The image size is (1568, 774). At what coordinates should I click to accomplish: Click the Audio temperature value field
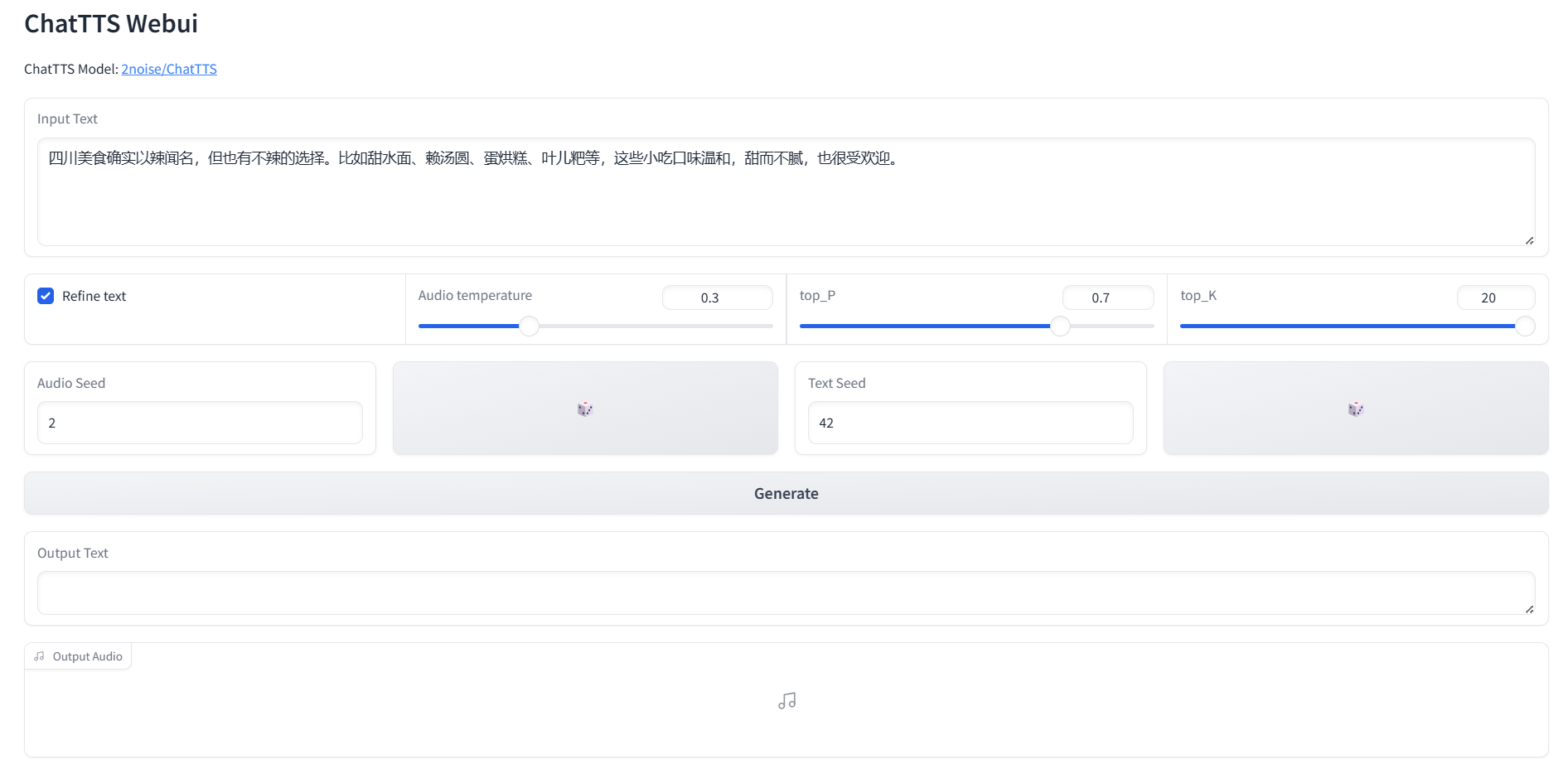[717, 298]
